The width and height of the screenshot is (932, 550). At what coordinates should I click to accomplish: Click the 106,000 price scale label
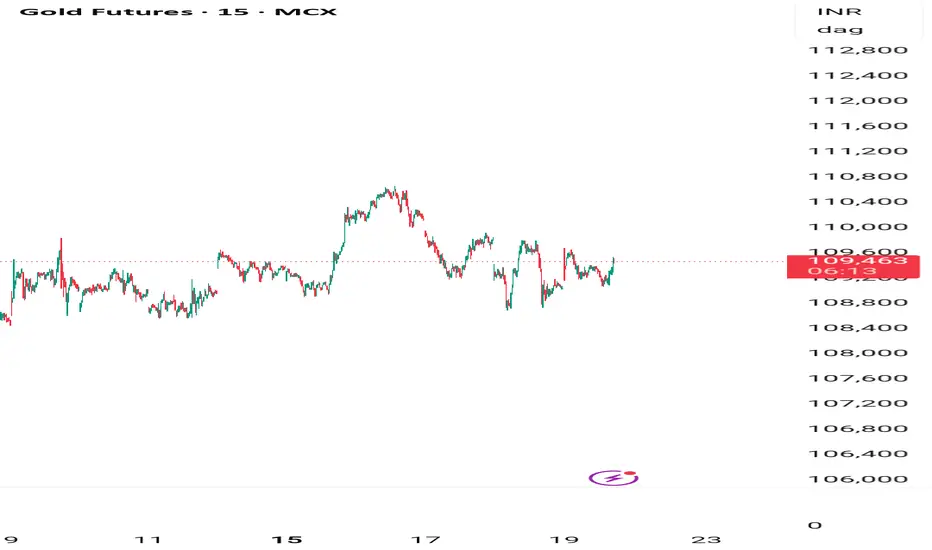click(x=861, y=479)
